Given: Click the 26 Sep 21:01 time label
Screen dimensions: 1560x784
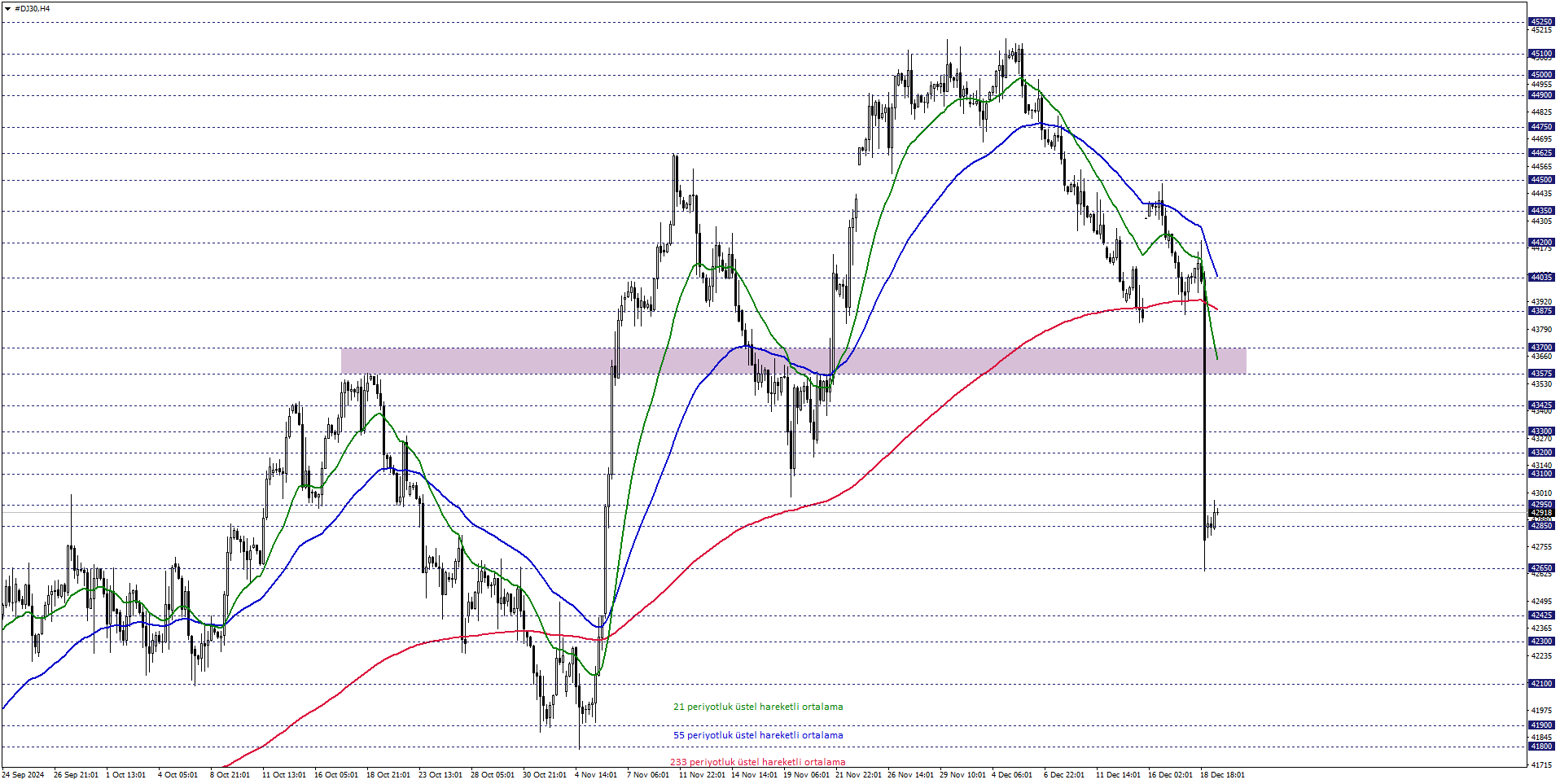Looking at the screenshot, I should [76, 775].
